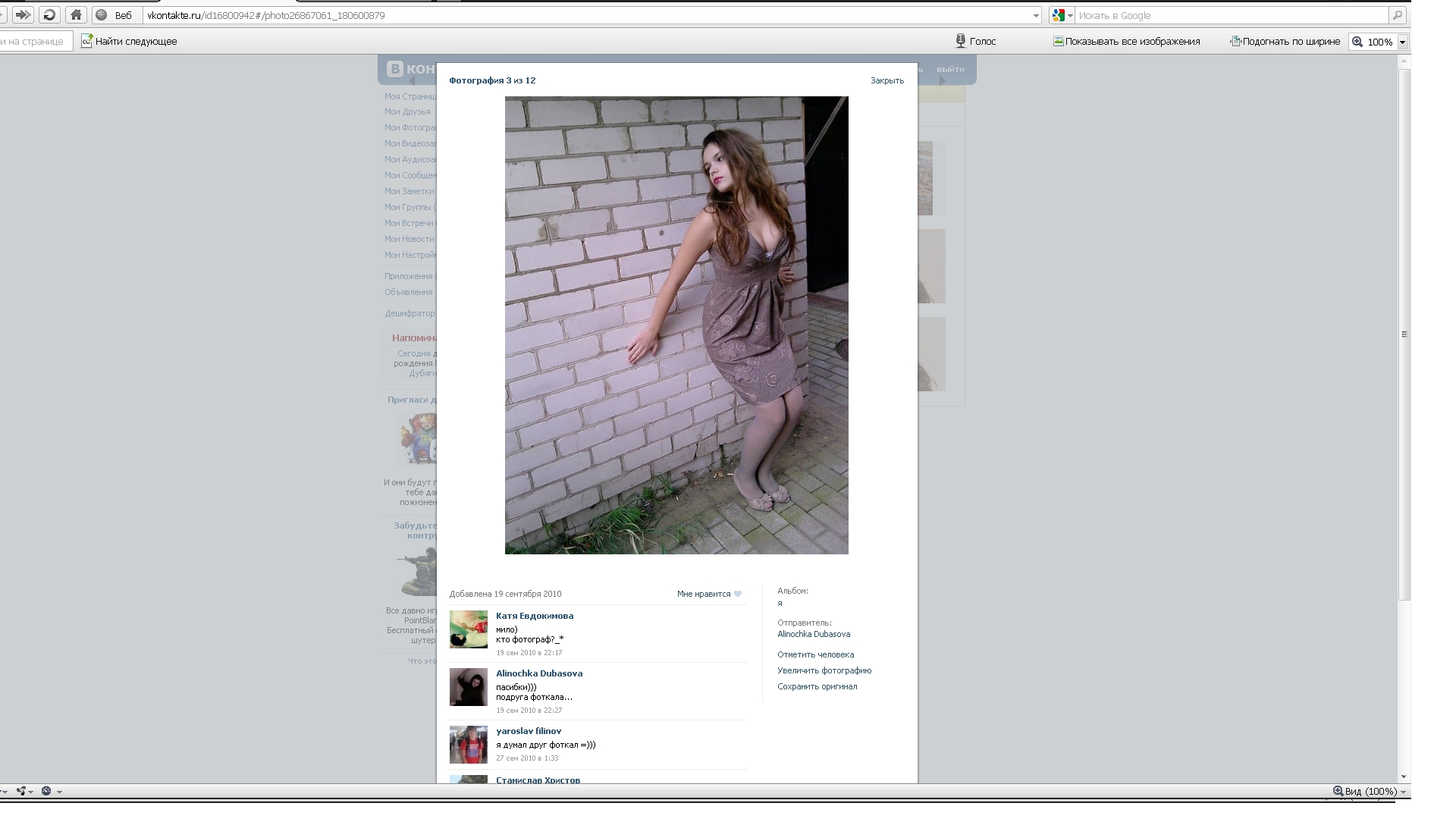
Task: Click the Найти следующее icon
Action: [x=87, y=41]
